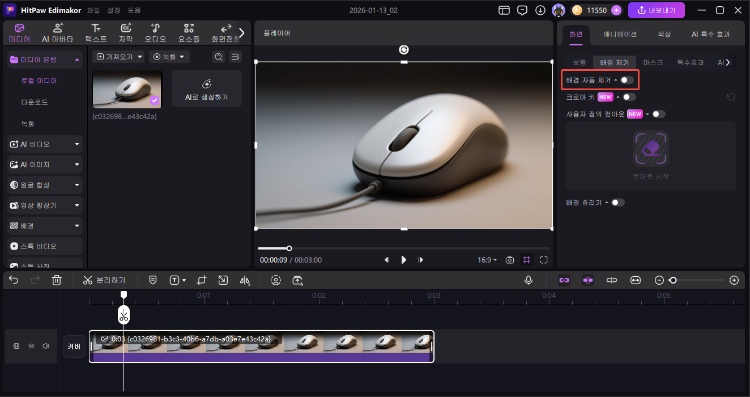Enable 사용자 정의 컷아웃 toggle

659,114
